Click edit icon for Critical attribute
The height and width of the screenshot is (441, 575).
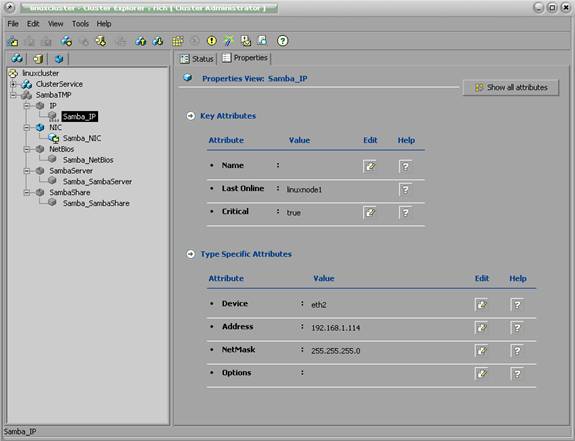click(x=370, y=213)
